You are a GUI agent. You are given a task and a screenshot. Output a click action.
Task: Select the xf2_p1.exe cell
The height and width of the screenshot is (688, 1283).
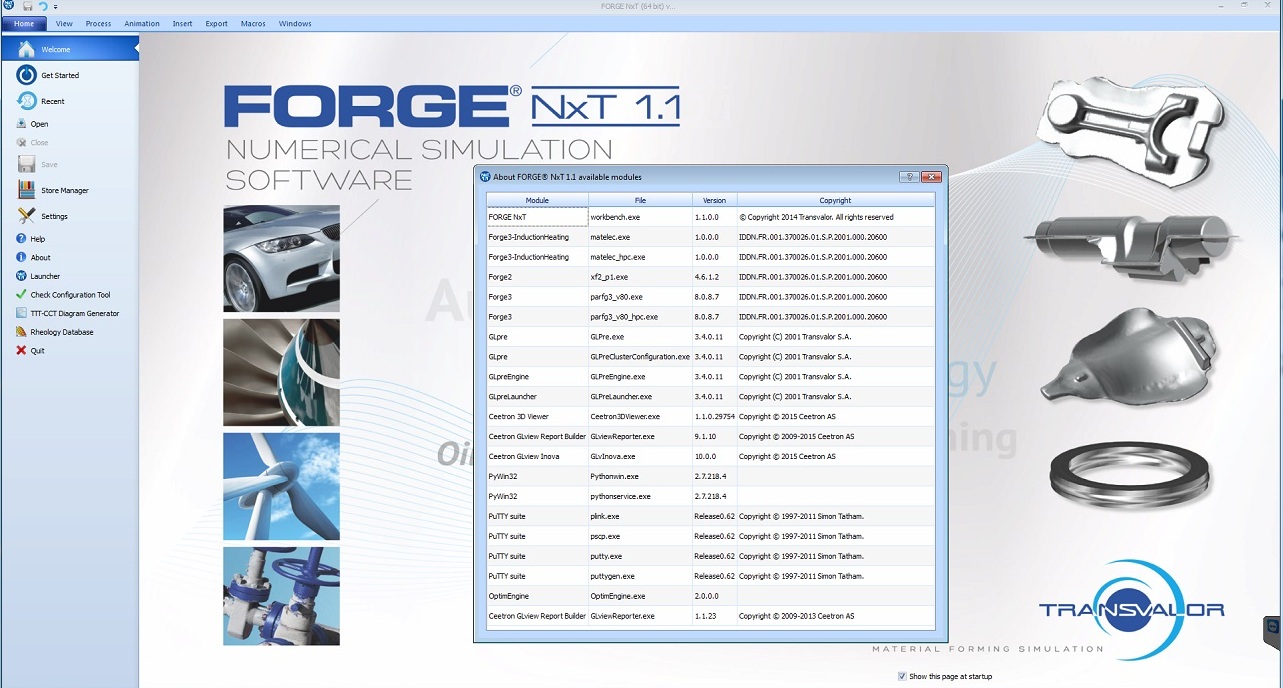tap(640, 277)
